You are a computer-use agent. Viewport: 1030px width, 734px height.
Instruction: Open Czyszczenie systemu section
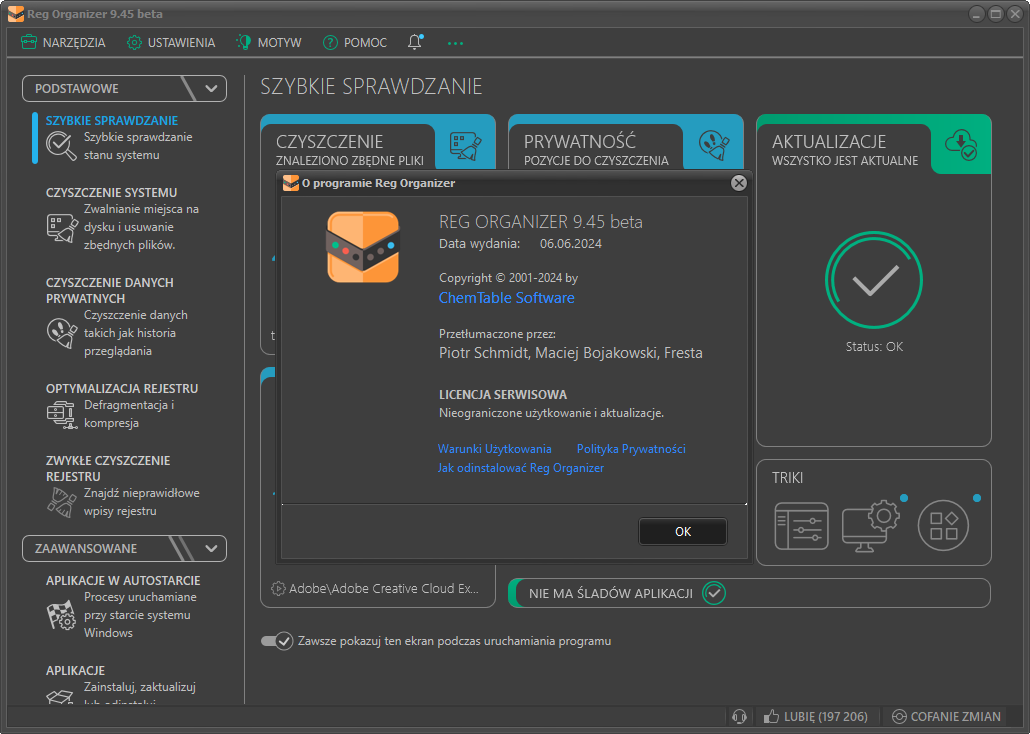pyautogui.click(x=112, y=193)
